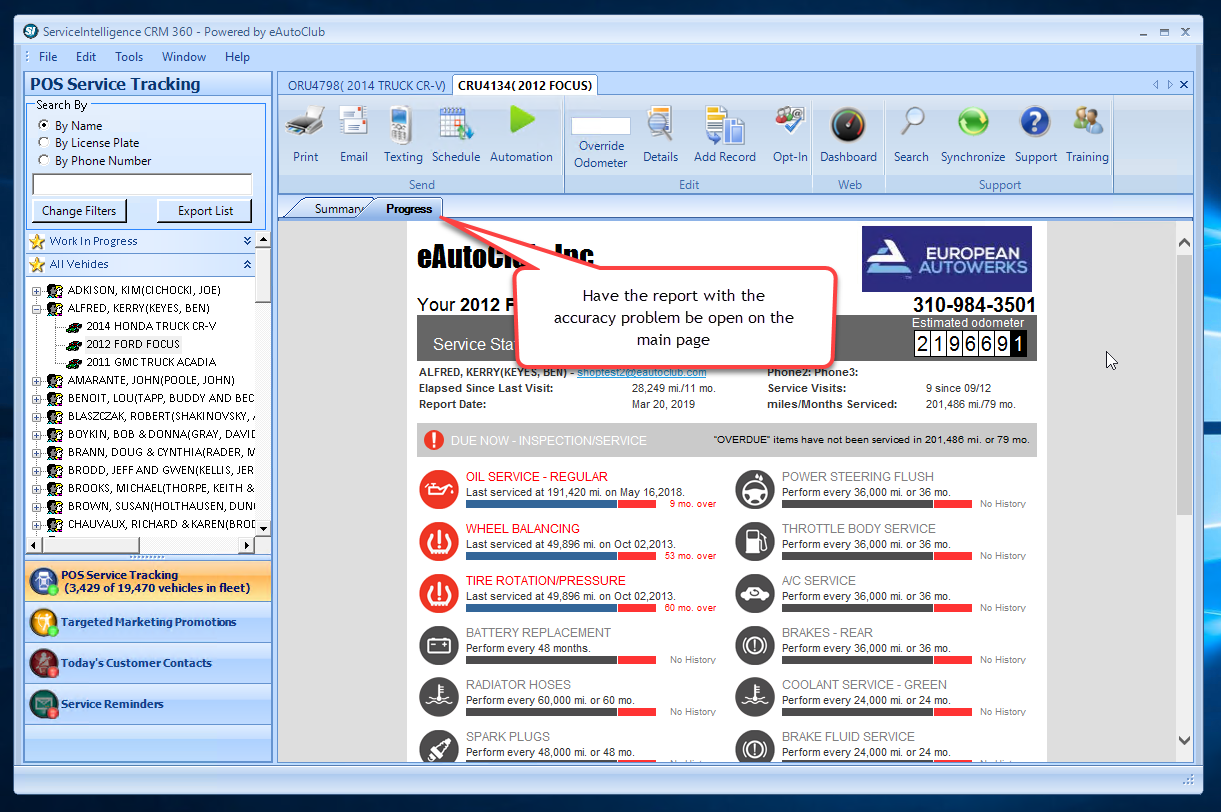Viewport: 1221px width, 812px height.
Task: Expand the BOYKIN, BOB & DONNA node
Action: [x=37, y=435]
